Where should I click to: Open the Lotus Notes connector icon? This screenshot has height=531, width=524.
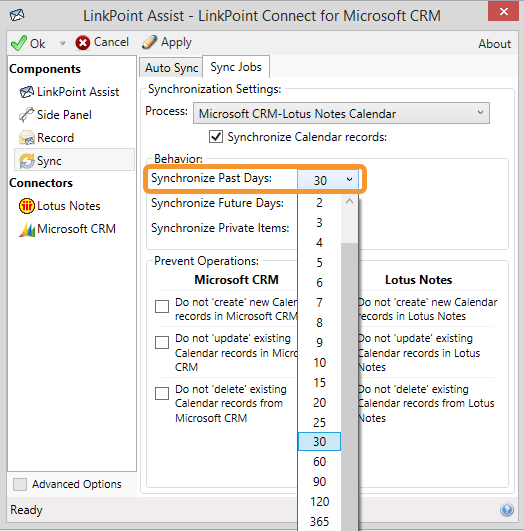coord(27,206)
